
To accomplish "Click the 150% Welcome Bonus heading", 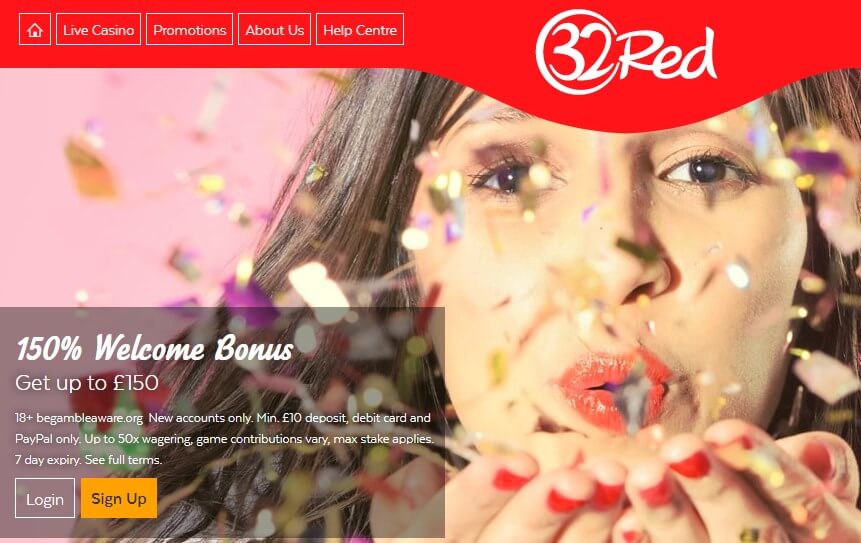I will 154,348.
